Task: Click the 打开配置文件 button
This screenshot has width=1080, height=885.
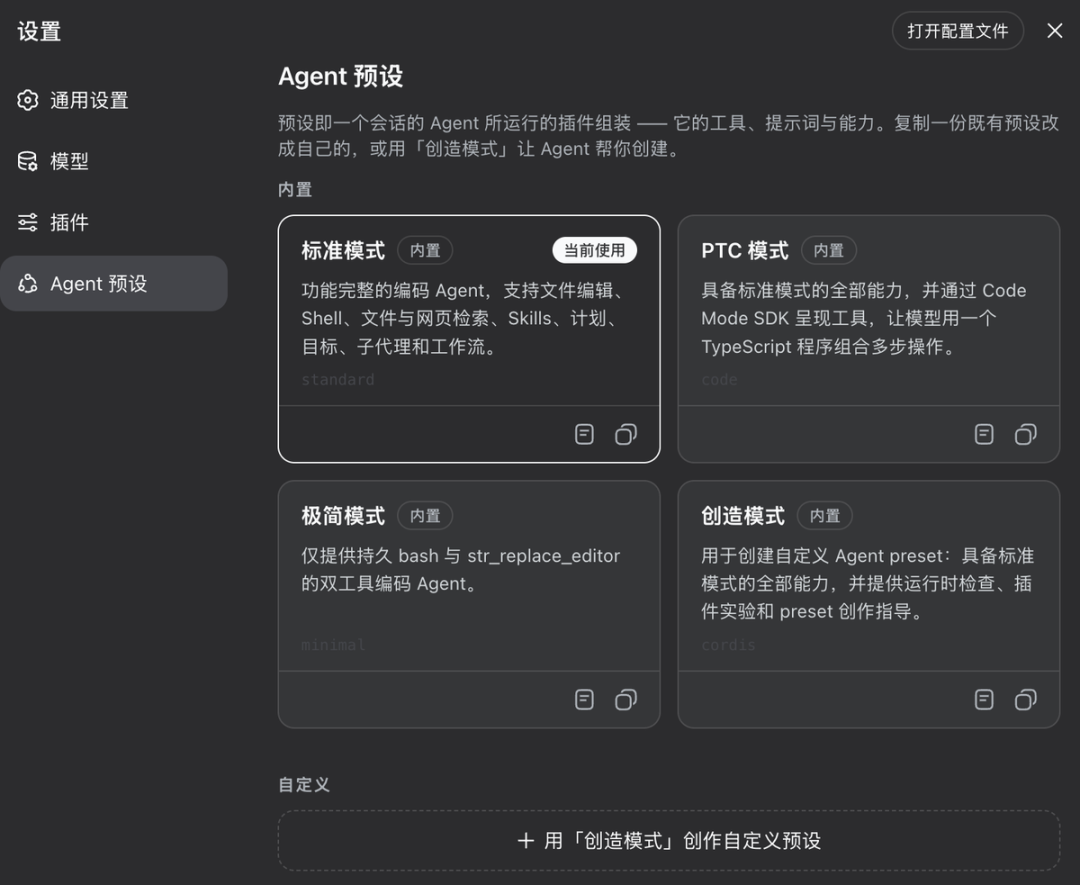Action: [x=957, y=31]
